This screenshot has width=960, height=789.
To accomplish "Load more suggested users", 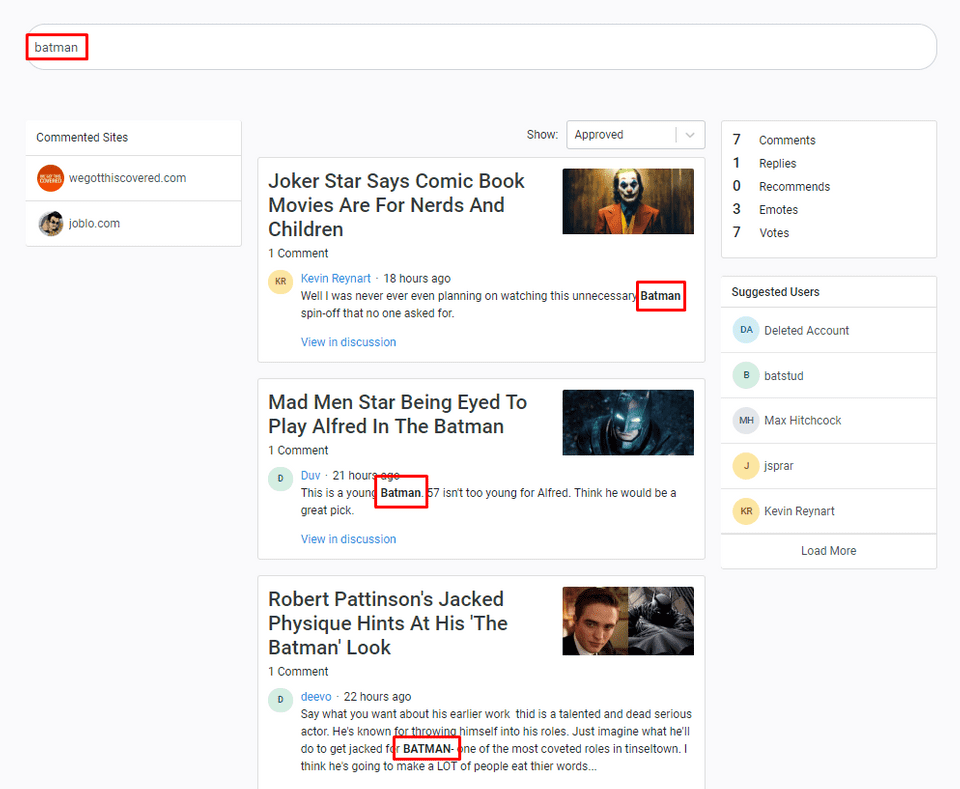I will (x=828, y=551).
